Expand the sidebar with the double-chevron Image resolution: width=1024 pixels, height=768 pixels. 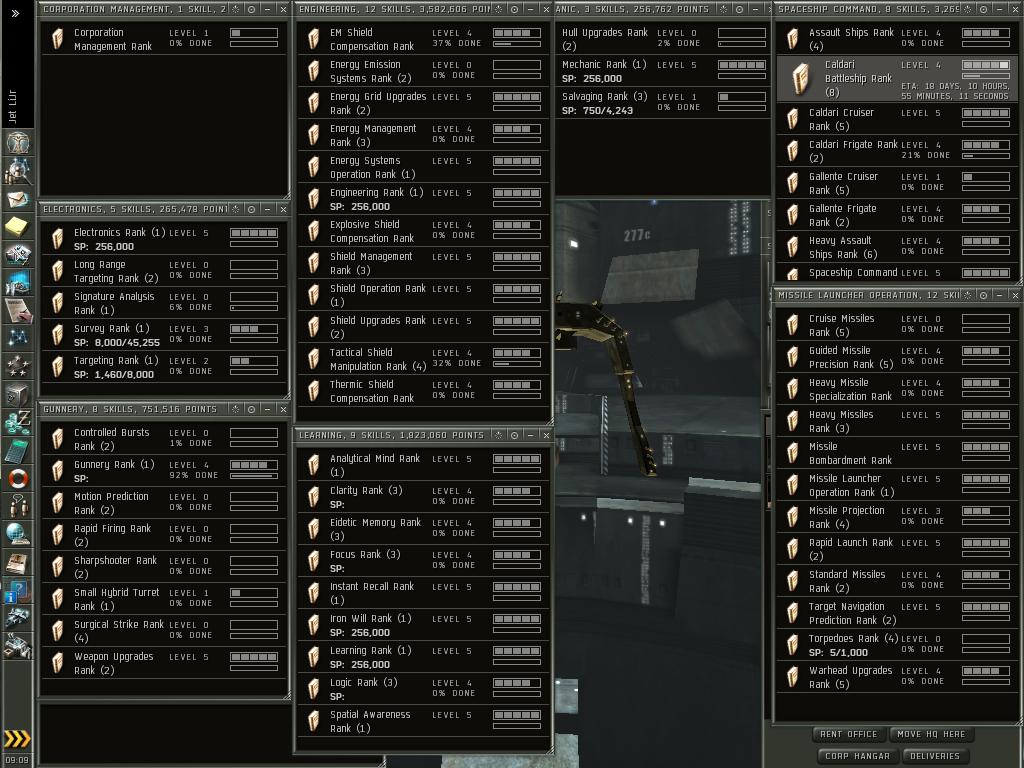tap(16, 13)
